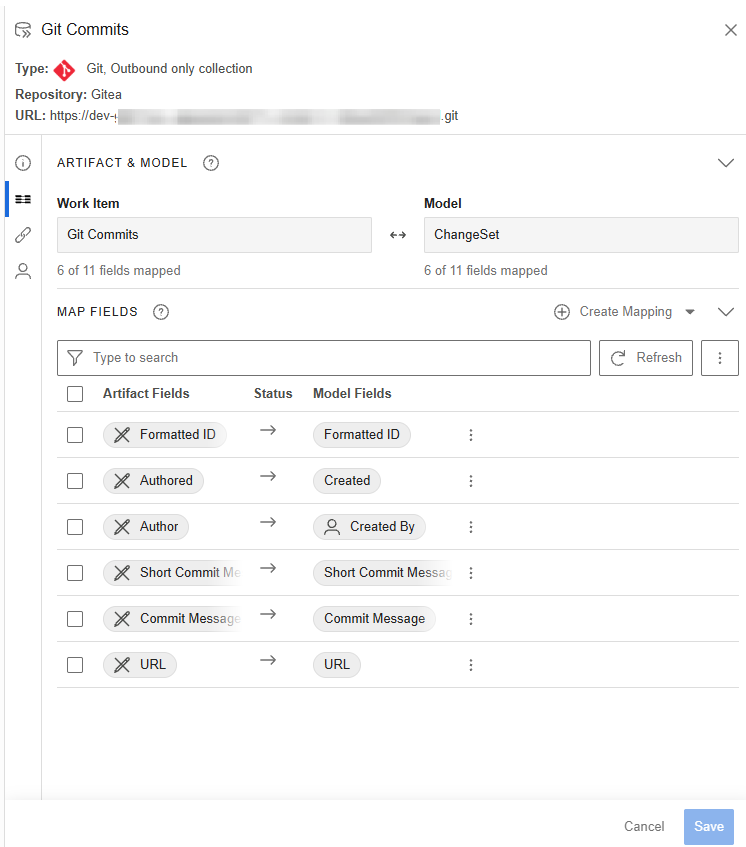The width and height of the screenshot is (746, 847).
Task: Select the Commit Message artifact field chip
Action: (172, 619)
